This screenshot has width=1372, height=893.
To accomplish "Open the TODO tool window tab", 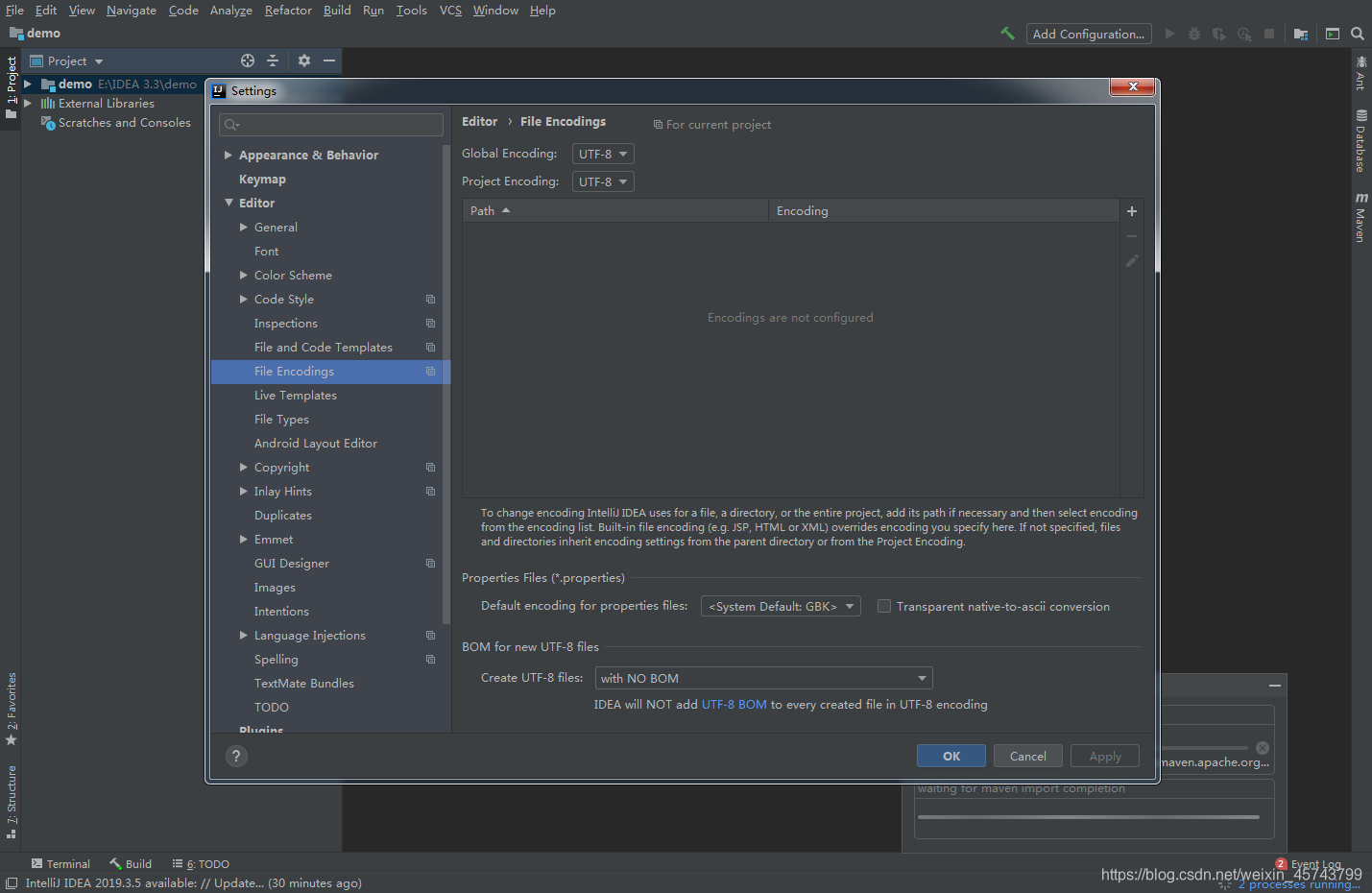I will coord(201,864).
